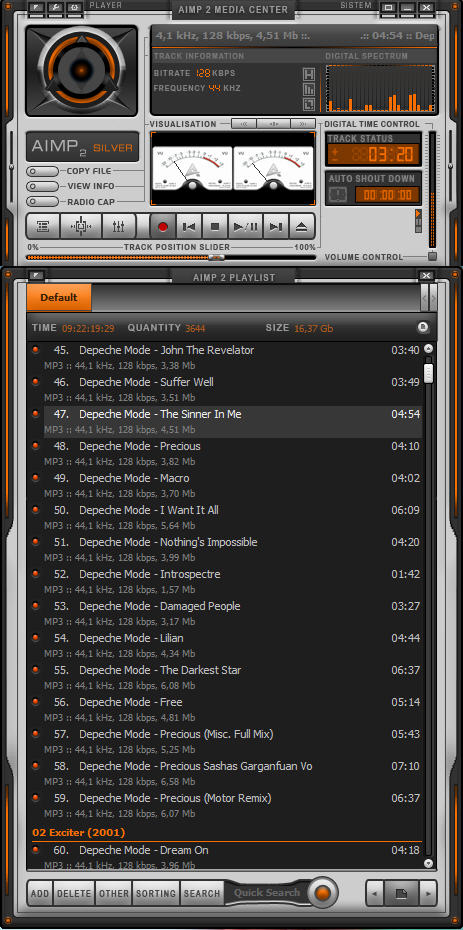Open the equalizer sliders button

coord(119,227)
